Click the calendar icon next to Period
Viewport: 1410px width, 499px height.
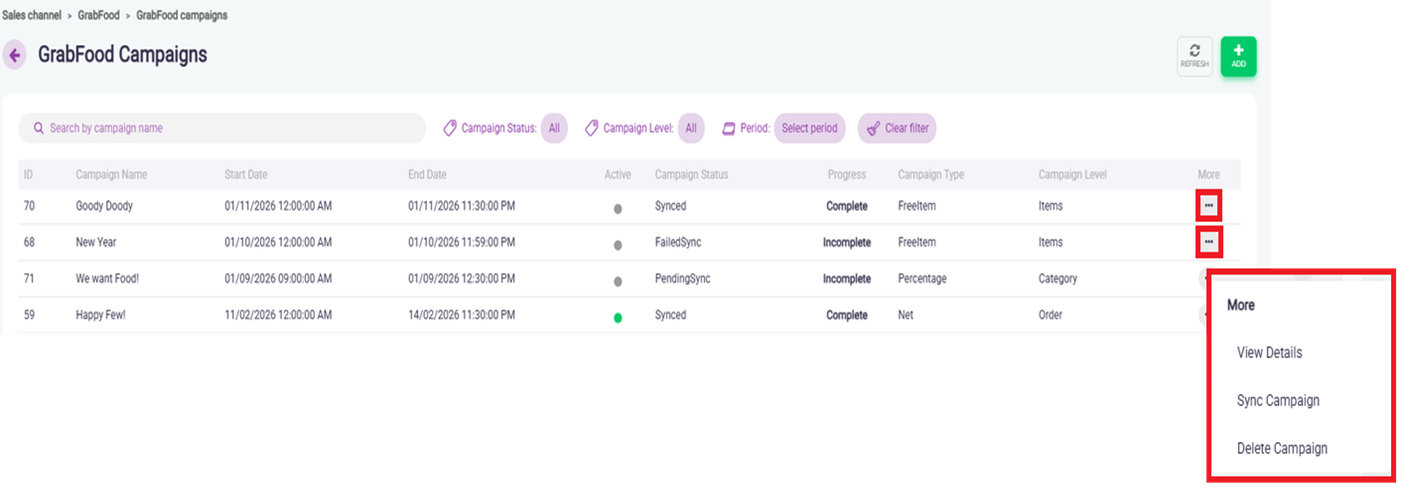pyautogui.click(x=730, y=129)
